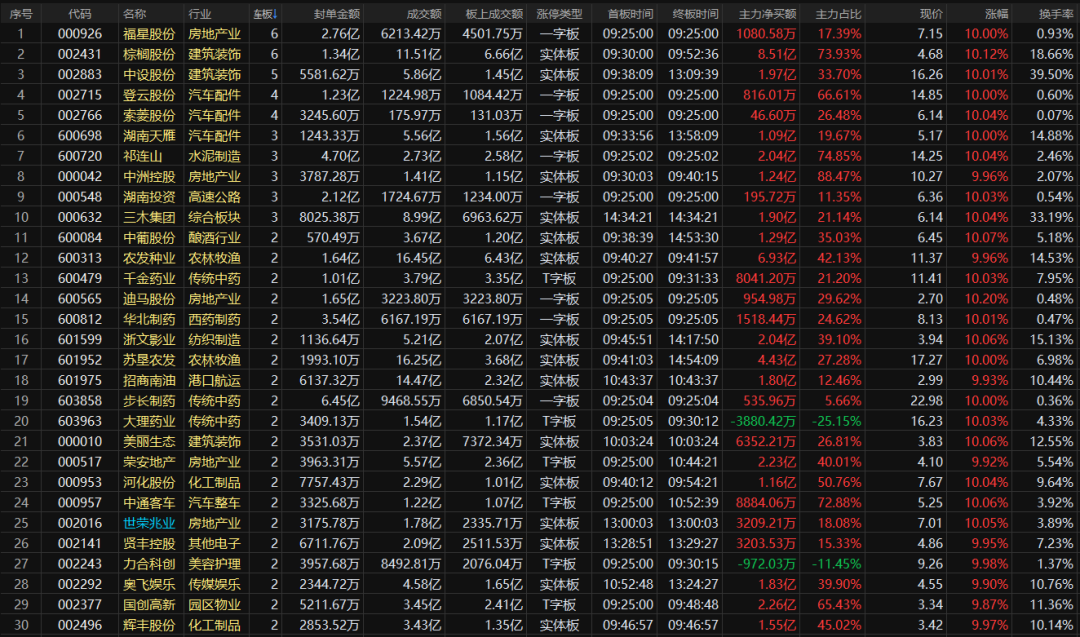1080x637 pixels.
Task: Sort by the 涨幅 column header
Action: [997, 14]
